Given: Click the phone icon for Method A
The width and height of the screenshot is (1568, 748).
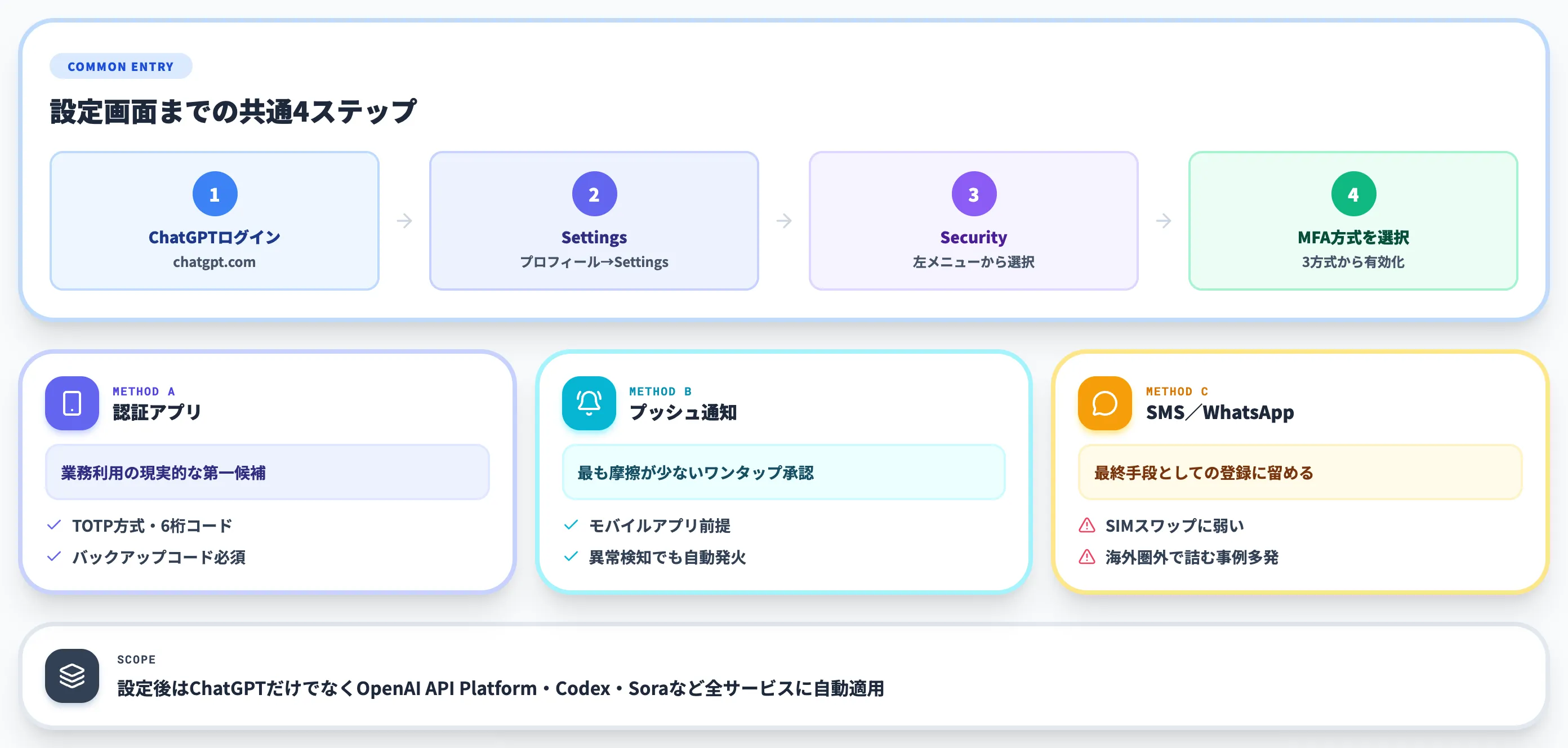Looking at the screenshot, I should pos(72,403).
